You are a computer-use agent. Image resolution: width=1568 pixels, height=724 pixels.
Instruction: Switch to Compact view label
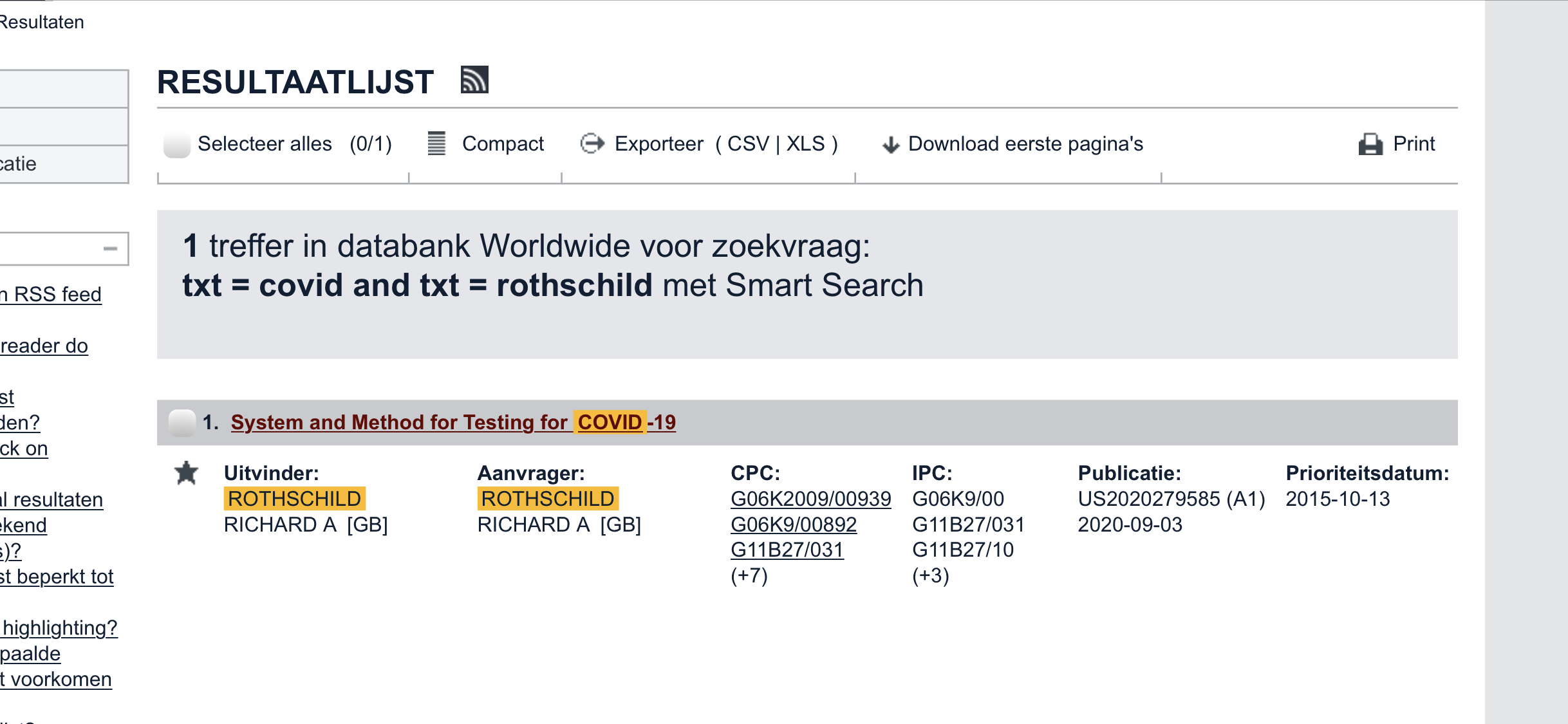pyautogui.click(x=503, y=144)
